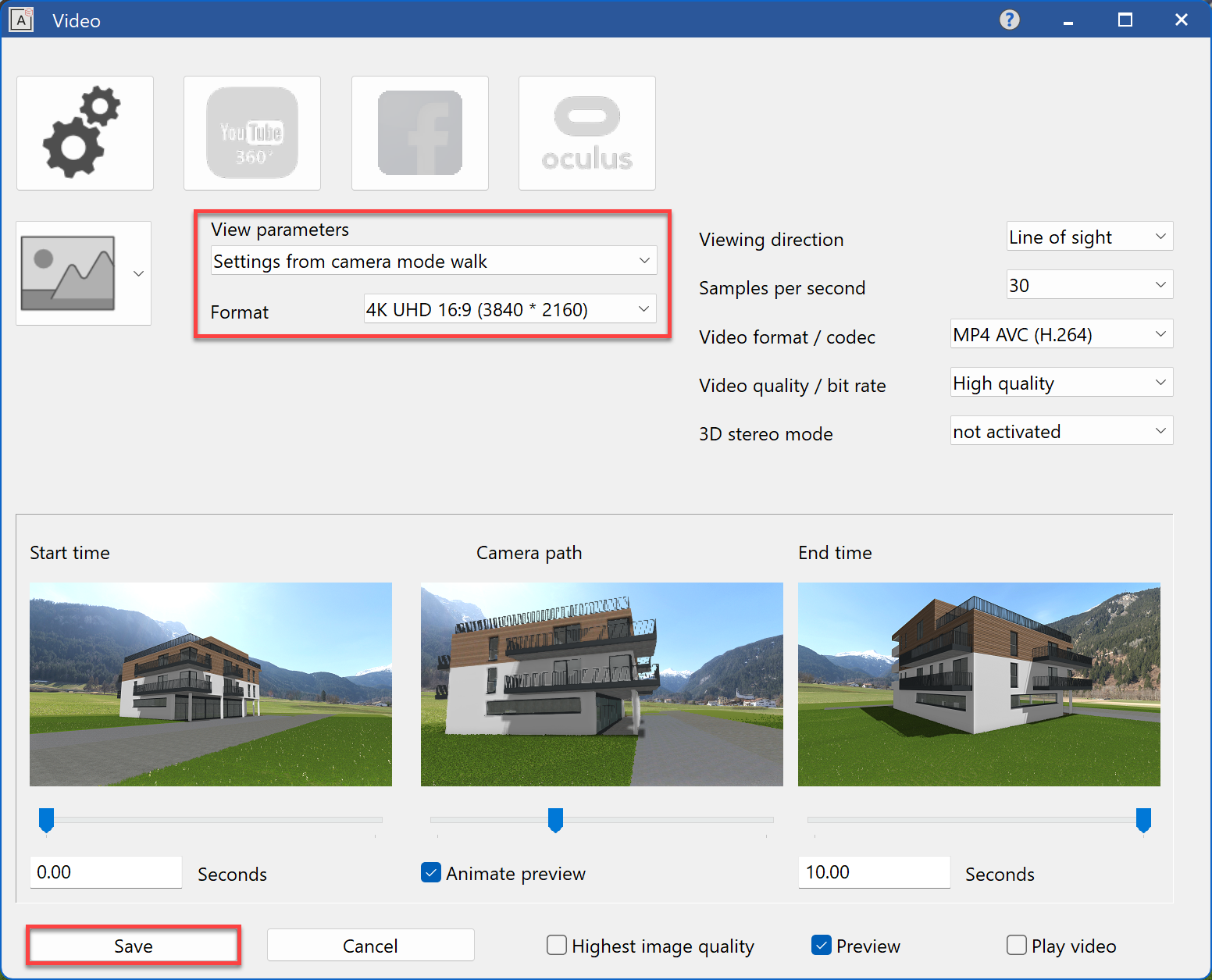Open the Video quality / bit rate dropdown
Screen dimensions: 1212x980
[1061, 383]
